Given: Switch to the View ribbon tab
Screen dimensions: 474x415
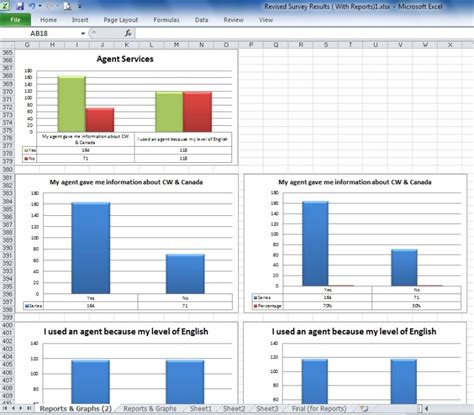Looking at the screenshot, I should click(x=266, y=20).
